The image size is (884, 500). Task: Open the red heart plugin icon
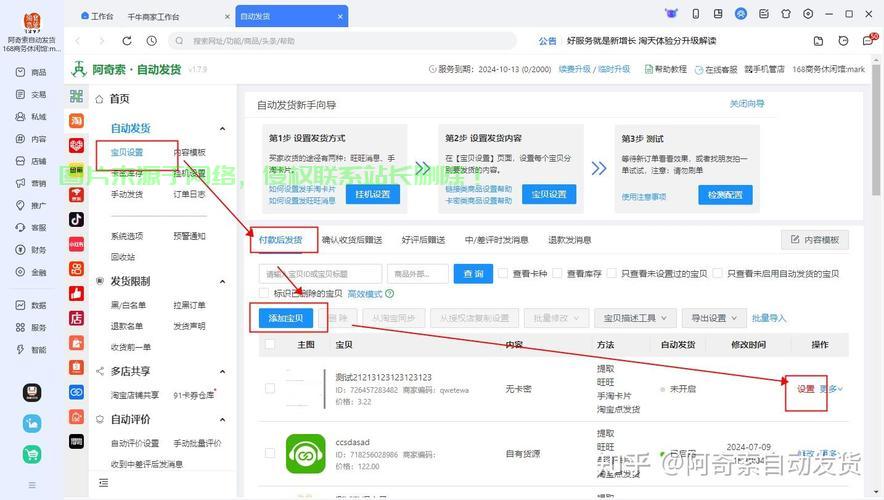77,145
